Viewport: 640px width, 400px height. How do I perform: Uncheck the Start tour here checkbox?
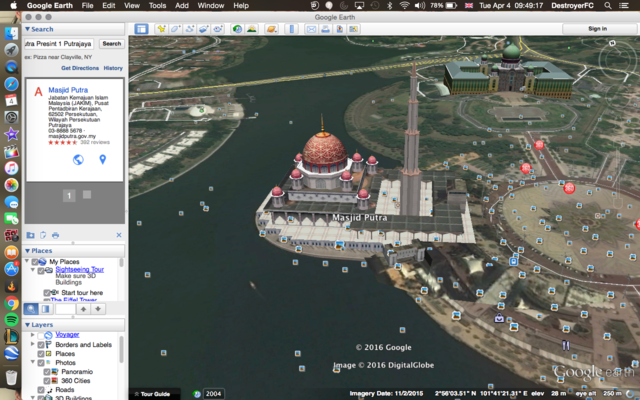pyautogui.click(x=47, y=293)
